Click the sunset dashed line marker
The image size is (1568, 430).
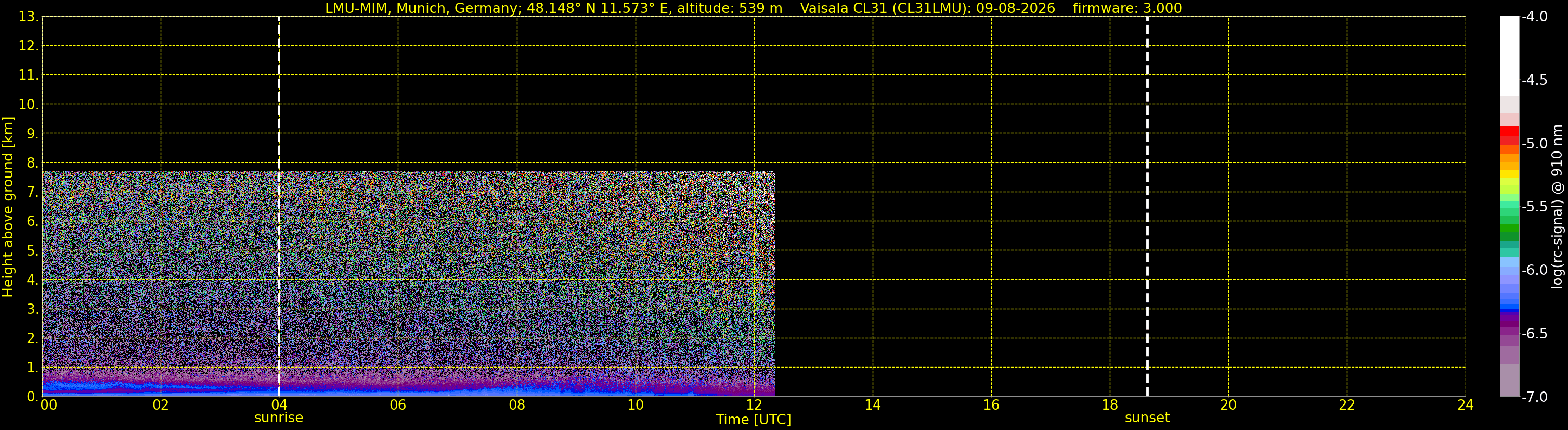tap(1147, 207)
